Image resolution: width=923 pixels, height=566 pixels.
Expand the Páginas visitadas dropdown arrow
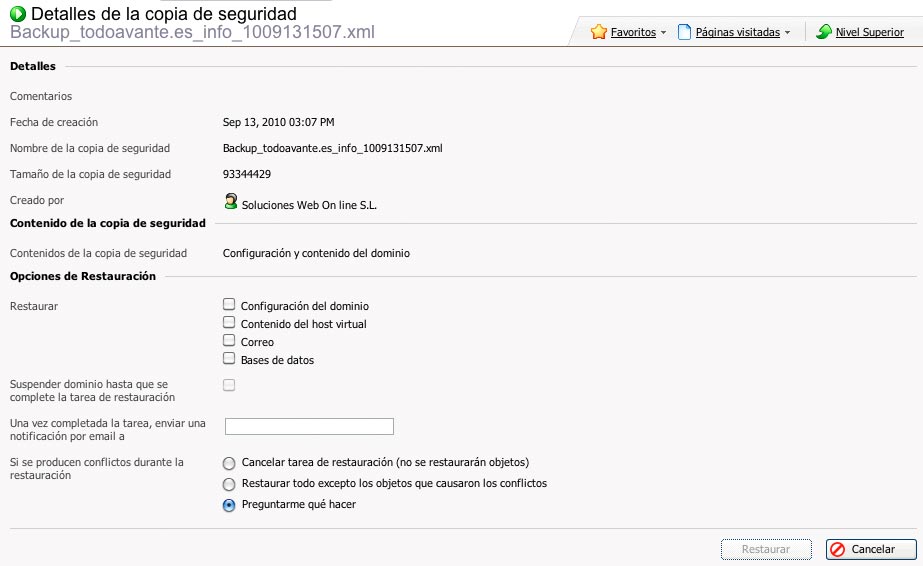pyautogui.click(x=788, y=33)
